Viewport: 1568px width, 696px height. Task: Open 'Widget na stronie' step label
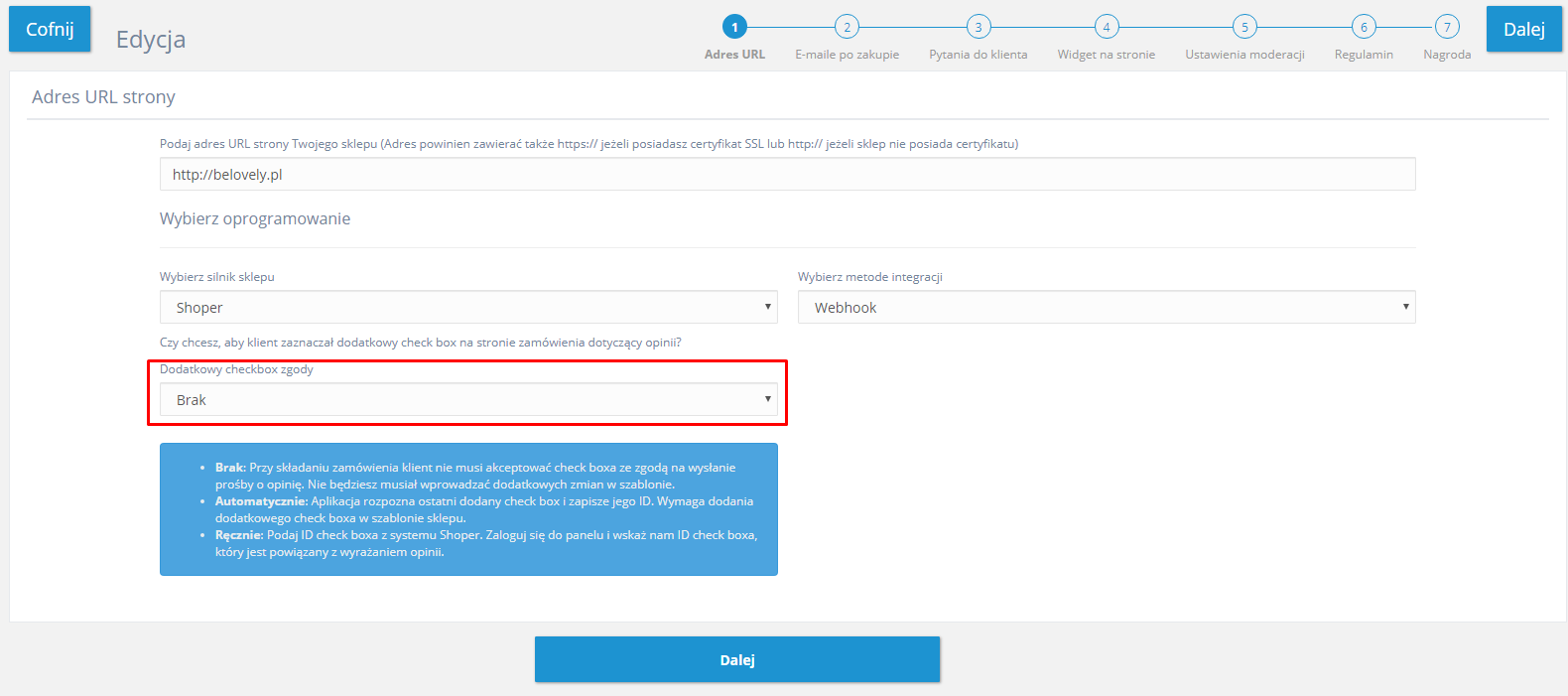pos(1107,55)
